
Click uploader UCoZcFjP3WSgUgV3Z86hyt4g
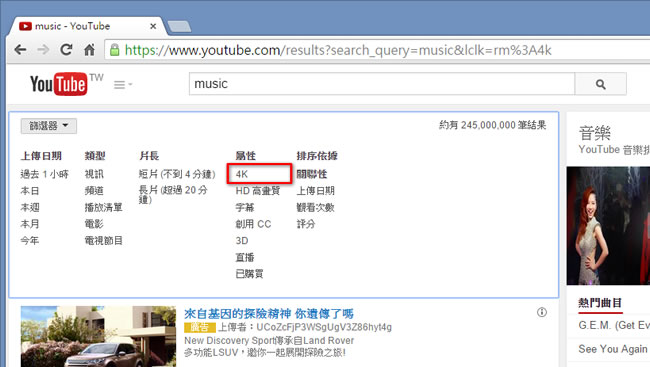[x=324, y=327]
